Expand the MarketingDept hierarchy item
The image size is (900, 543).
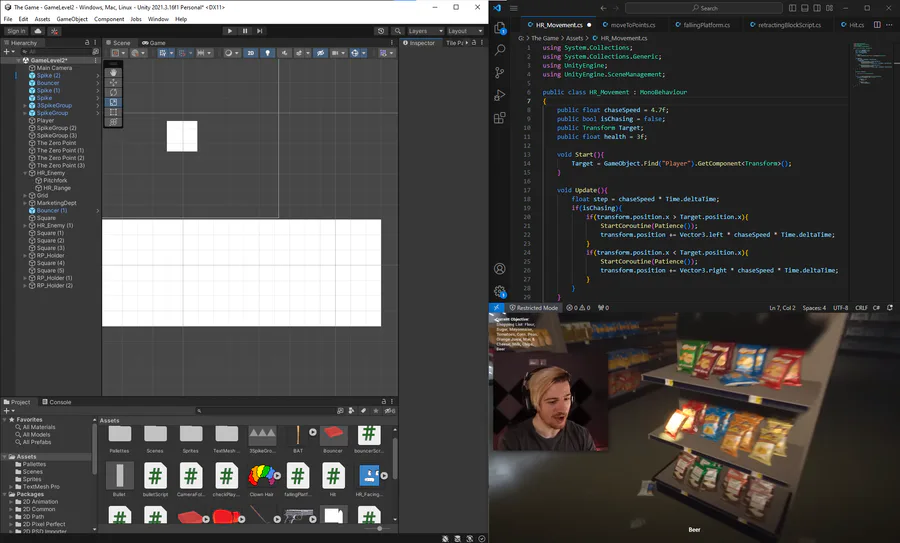click(x=25, y=203)
